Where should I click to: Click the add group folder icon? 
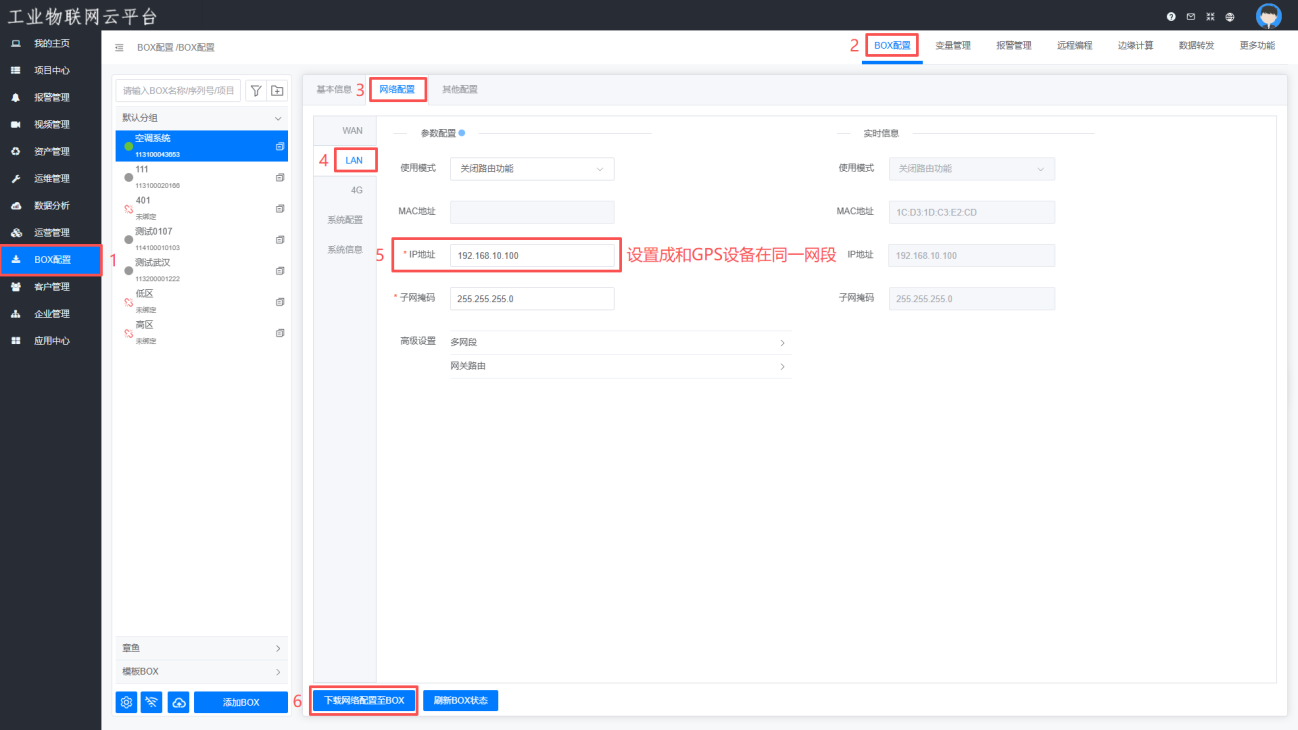278,91
